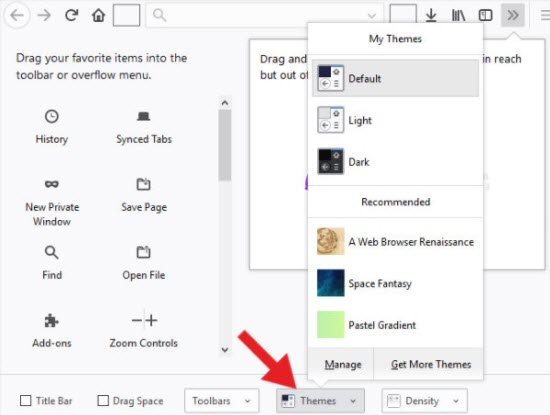Click the Reload page icon
This screenshot has width=550, height=415.
(x=72, y=15)
